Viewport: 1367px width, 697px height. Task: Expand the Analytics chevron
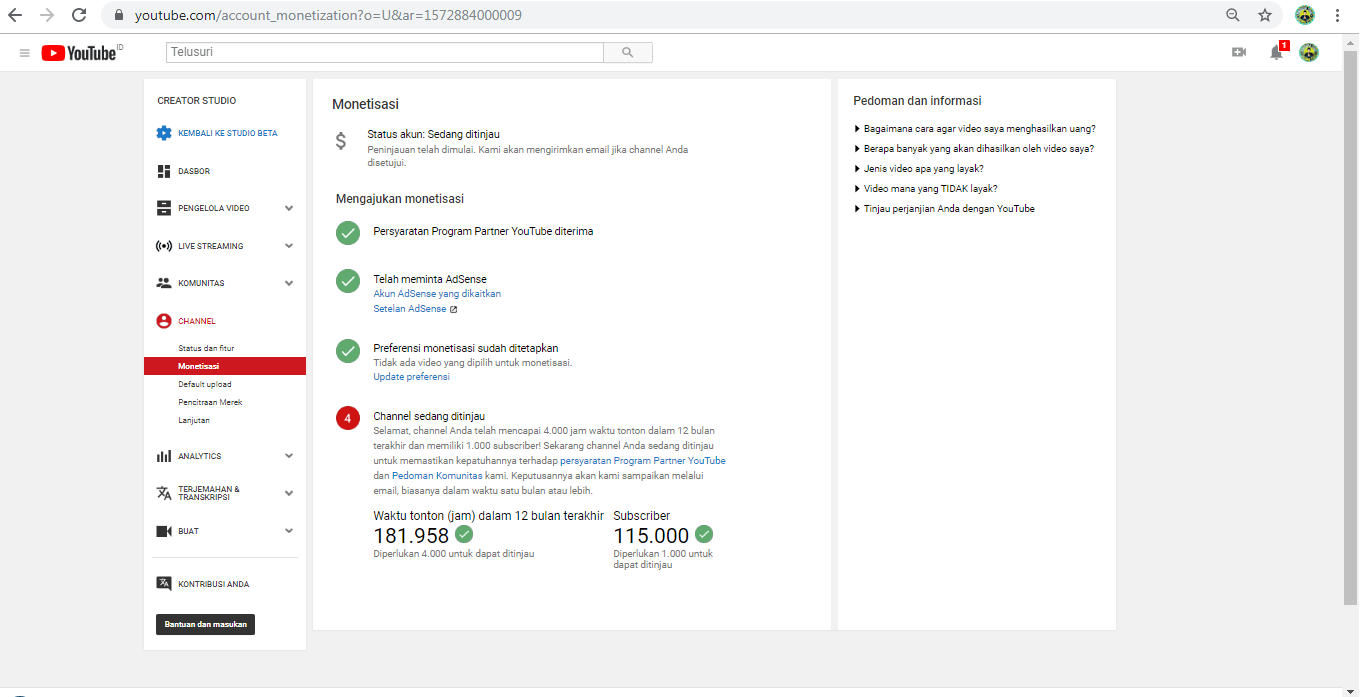(x=289, y=456)
